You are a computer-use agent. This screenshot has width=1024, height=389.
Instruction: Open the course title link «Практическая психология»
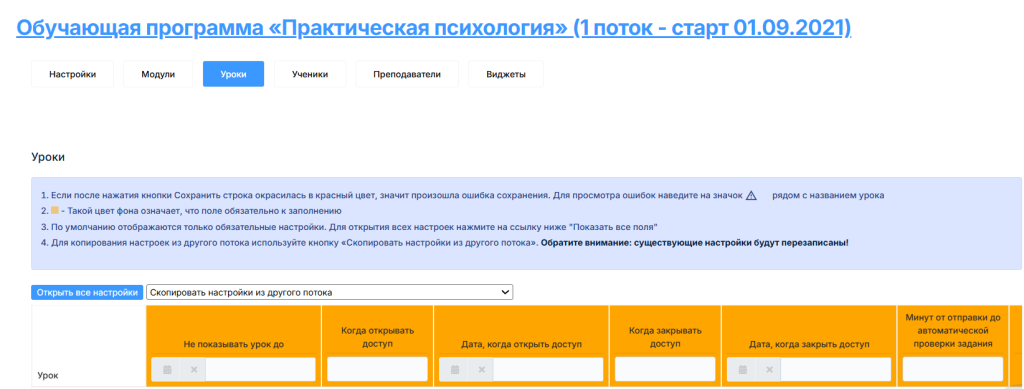point(433,29)
